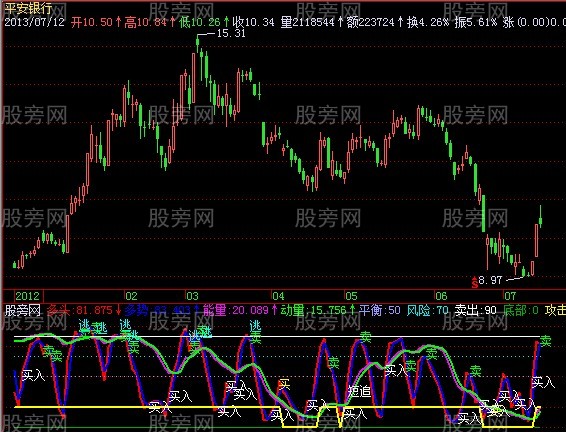Click the 动量:15.756 indicator value
The height and width of the screenshot is (432, 566).
[314, 310]
